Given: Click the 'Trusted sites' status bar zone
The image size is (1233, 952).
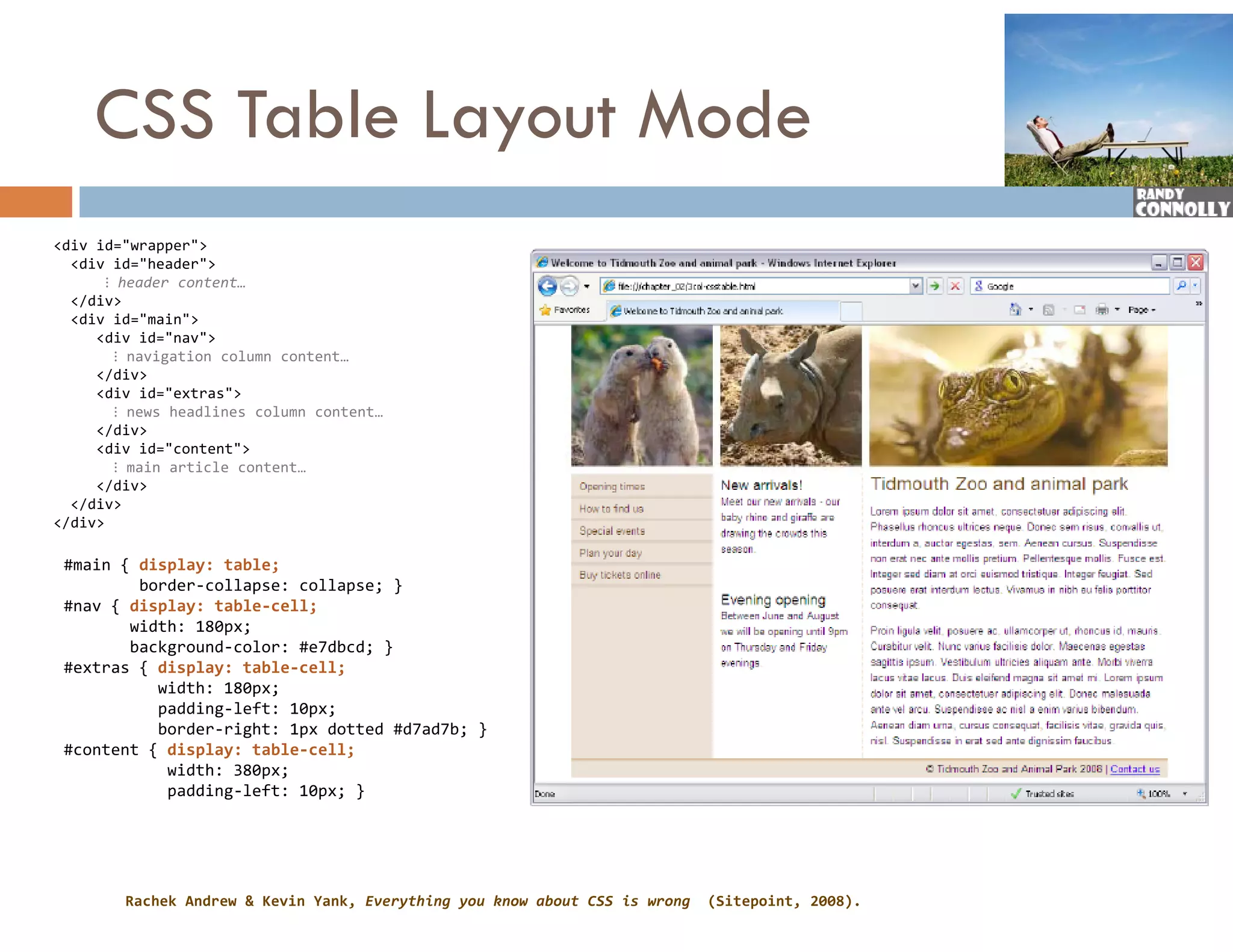Looking at the screenshot, I should tap(1043, 794).
